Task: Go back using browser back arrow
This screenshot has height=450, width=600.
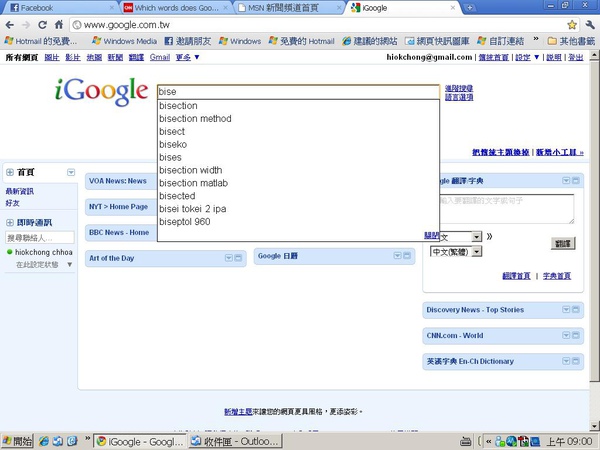Action: (10, 25)
